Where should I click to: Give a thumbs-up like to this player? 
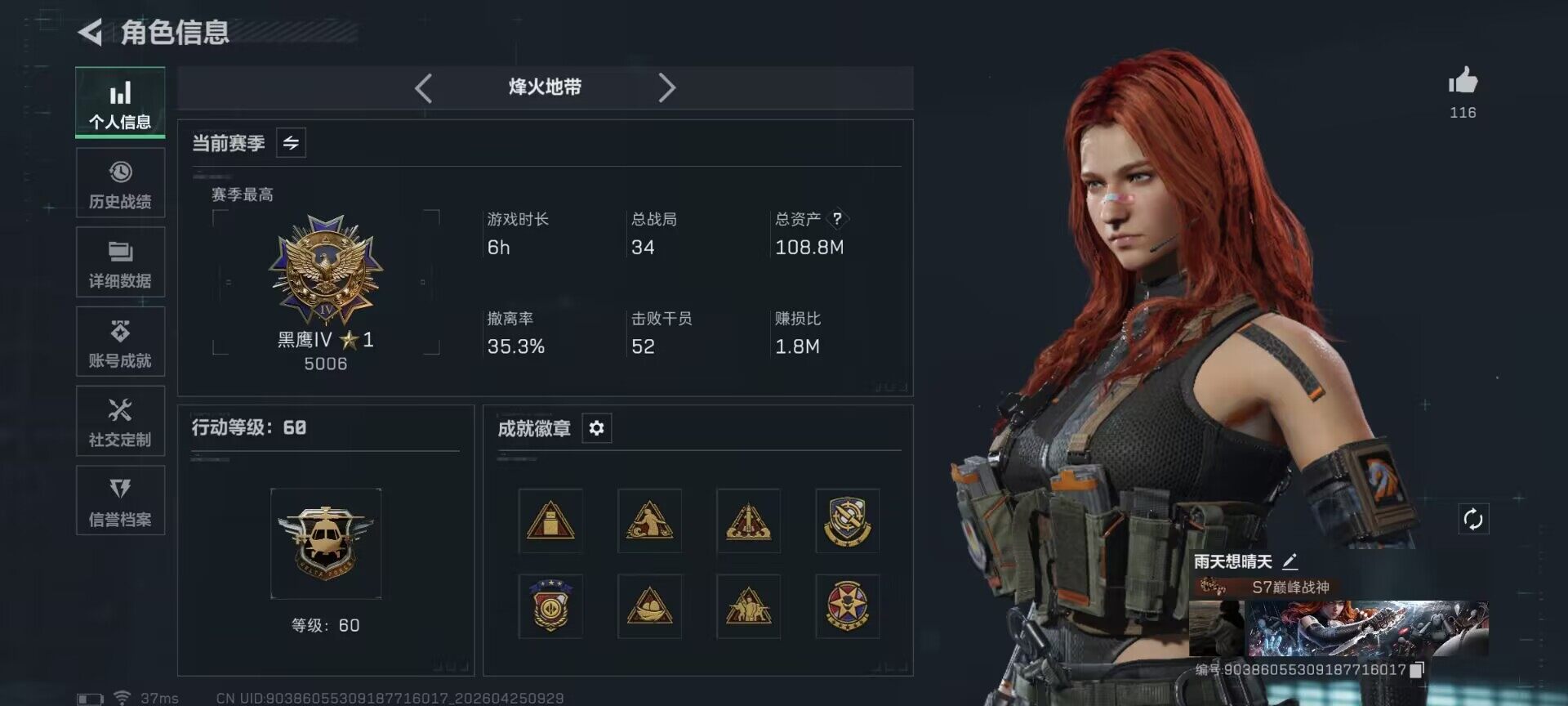[x=1463, y=81]
